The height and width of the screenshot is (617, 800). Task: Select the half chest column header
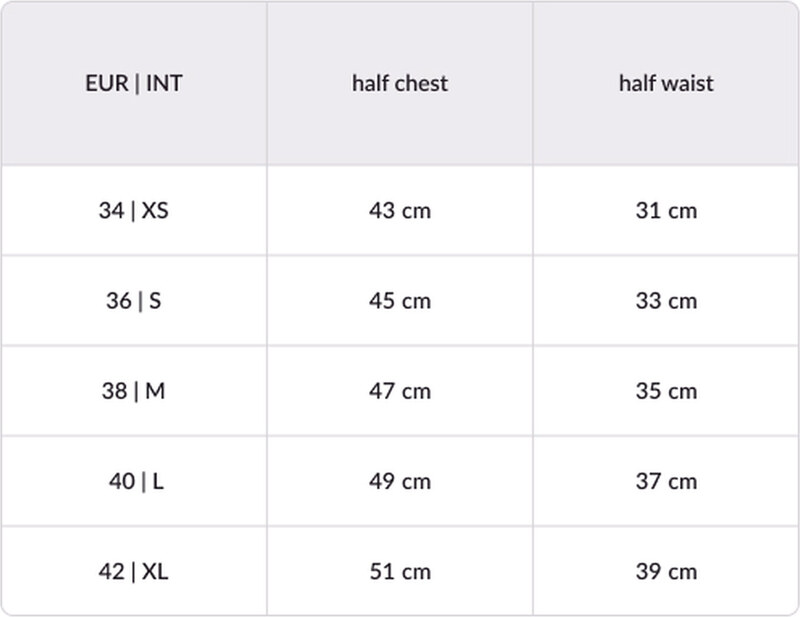click(x=400, y=83)
